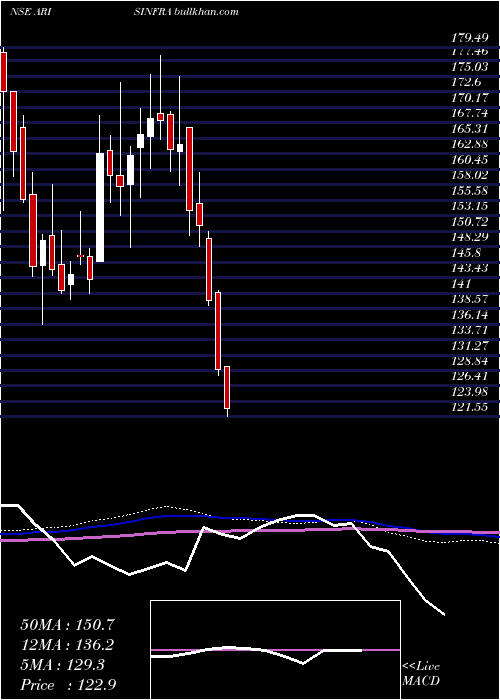Click the 148.29 price level label
The image size is (500, 700).
[470, 237]
